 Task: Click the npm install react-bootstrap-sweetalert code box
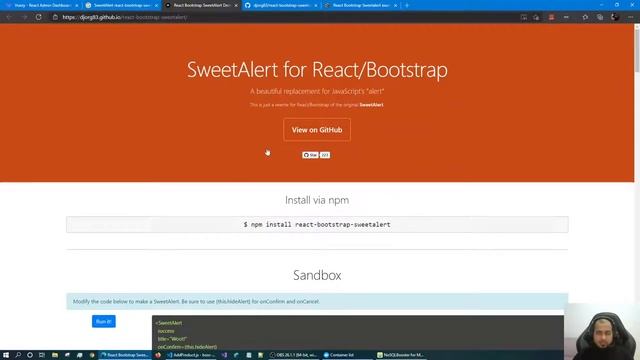pos(317,224)
